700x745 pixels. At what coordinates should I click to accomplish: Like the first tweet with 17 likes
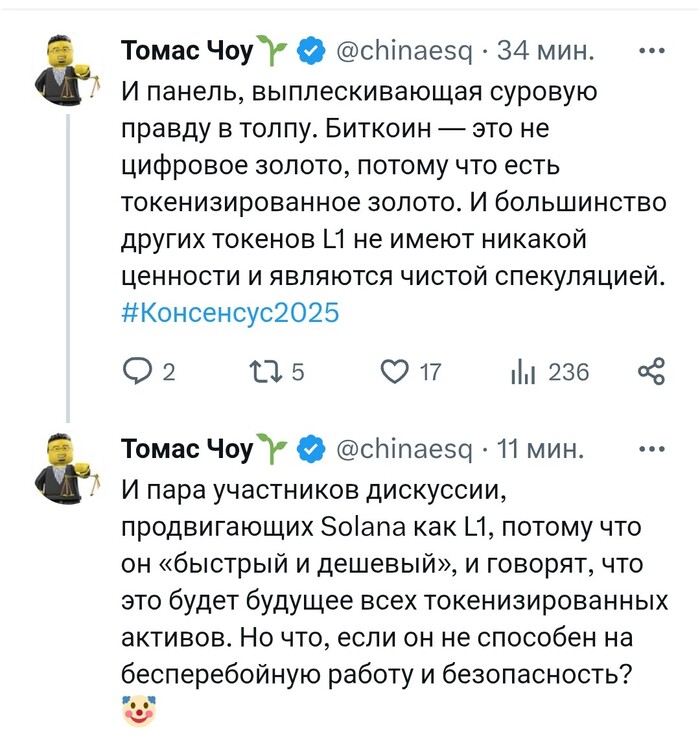(396, 373)
